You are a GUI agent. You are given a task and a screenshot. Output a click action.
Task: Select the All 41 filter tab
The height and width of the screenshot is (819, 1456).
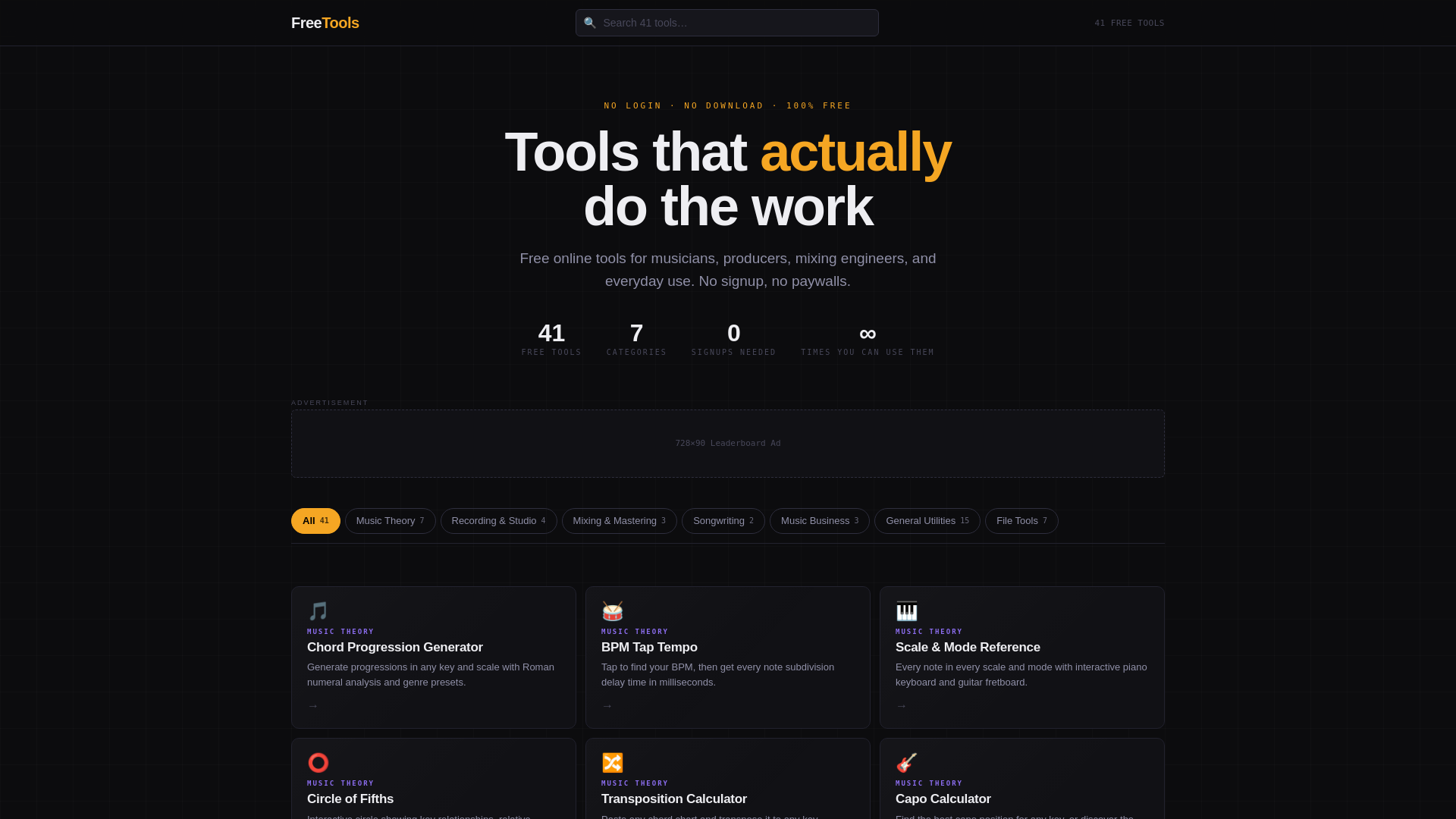(x=315, y=521)
